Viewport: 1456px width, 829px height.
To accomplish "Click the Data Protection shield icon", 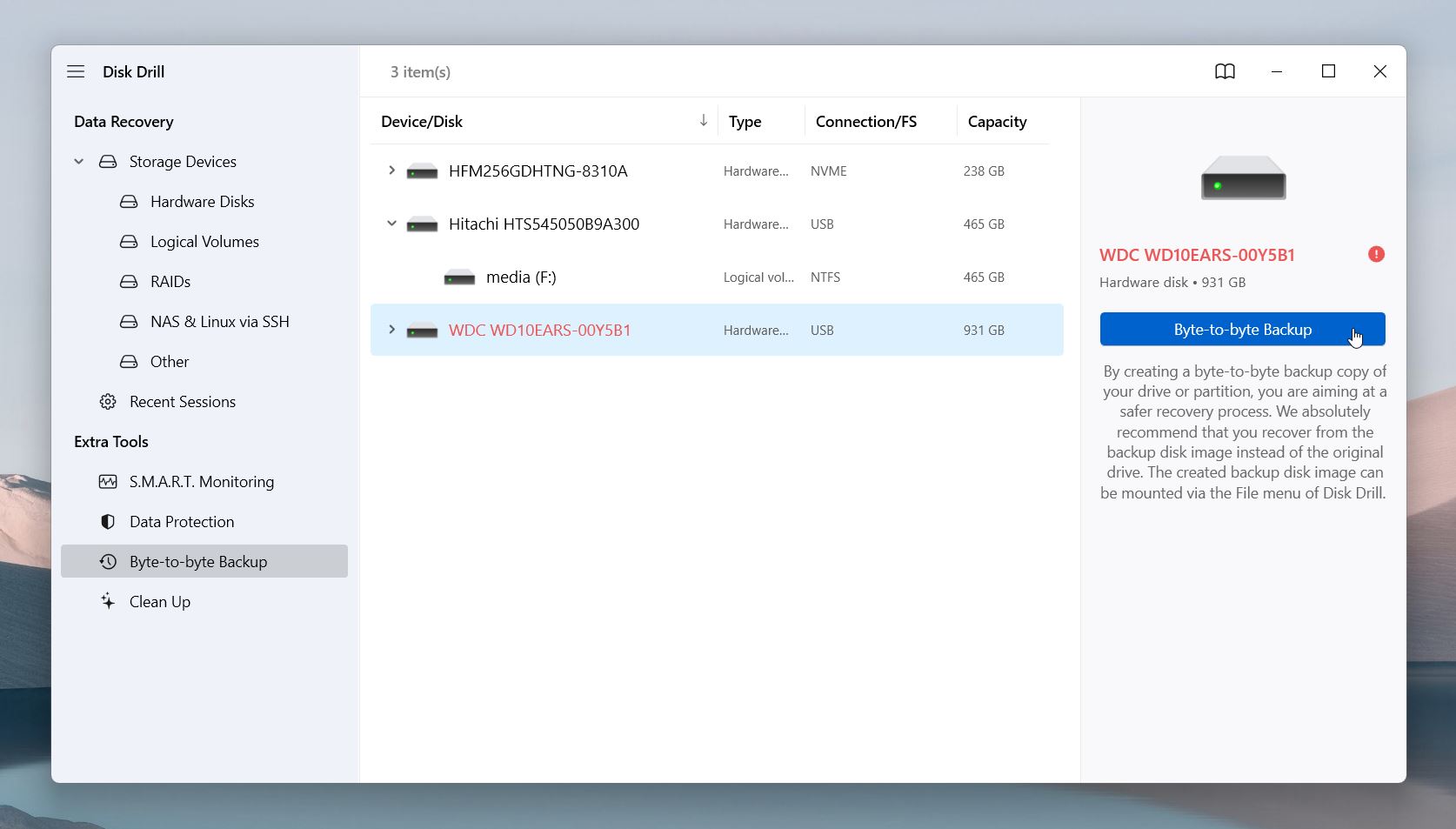I will [x=108, y=522].
